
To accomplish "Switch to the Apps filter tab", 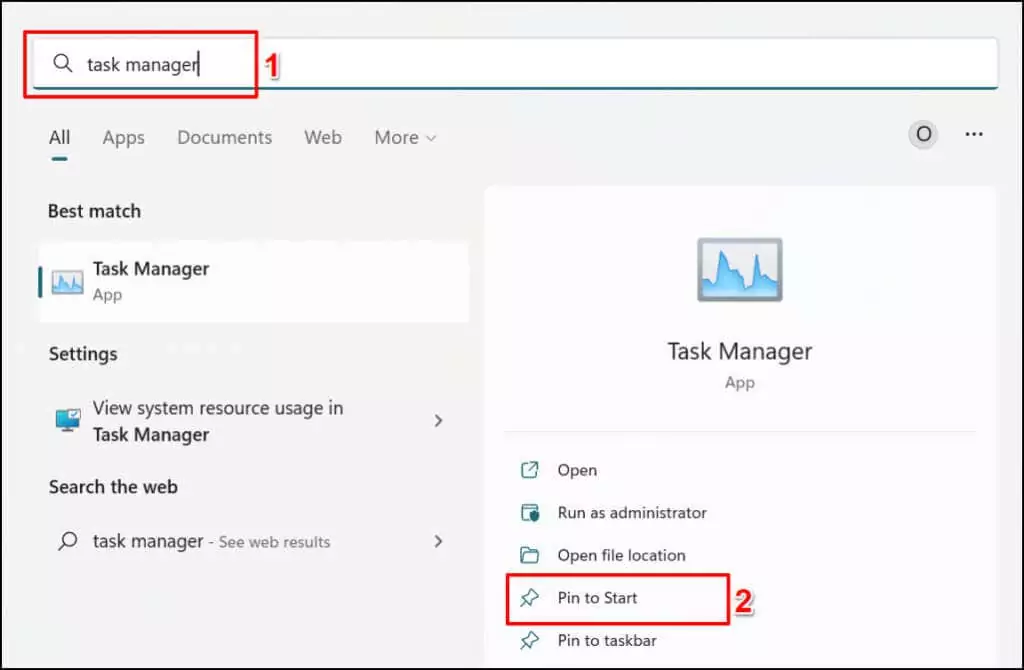I will (123, 137).
